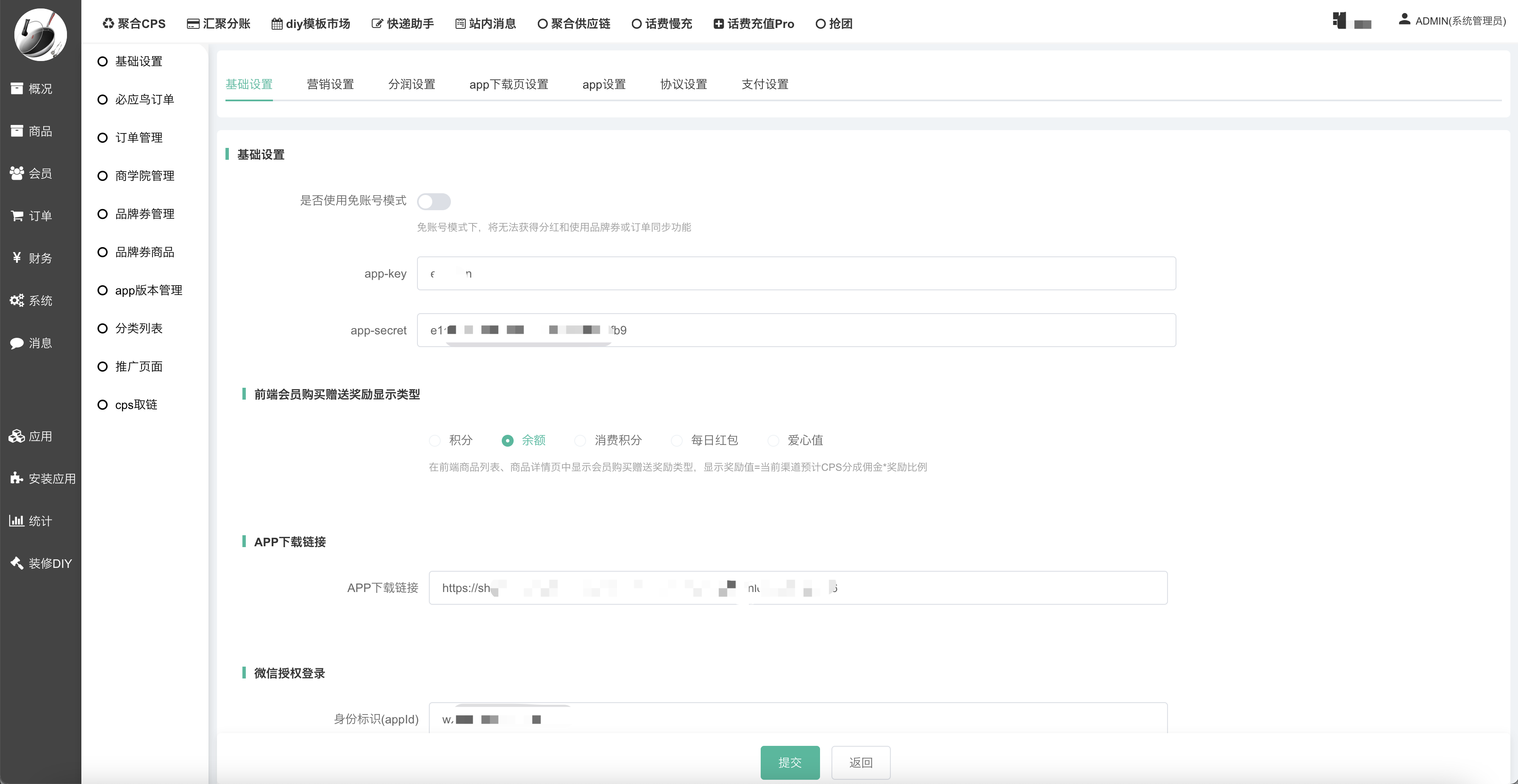Viewport: 1518px width, 784px height.
Task: Click the 汇聚分账 card icon
Action: pyautogui.click(x=193, y=24)
